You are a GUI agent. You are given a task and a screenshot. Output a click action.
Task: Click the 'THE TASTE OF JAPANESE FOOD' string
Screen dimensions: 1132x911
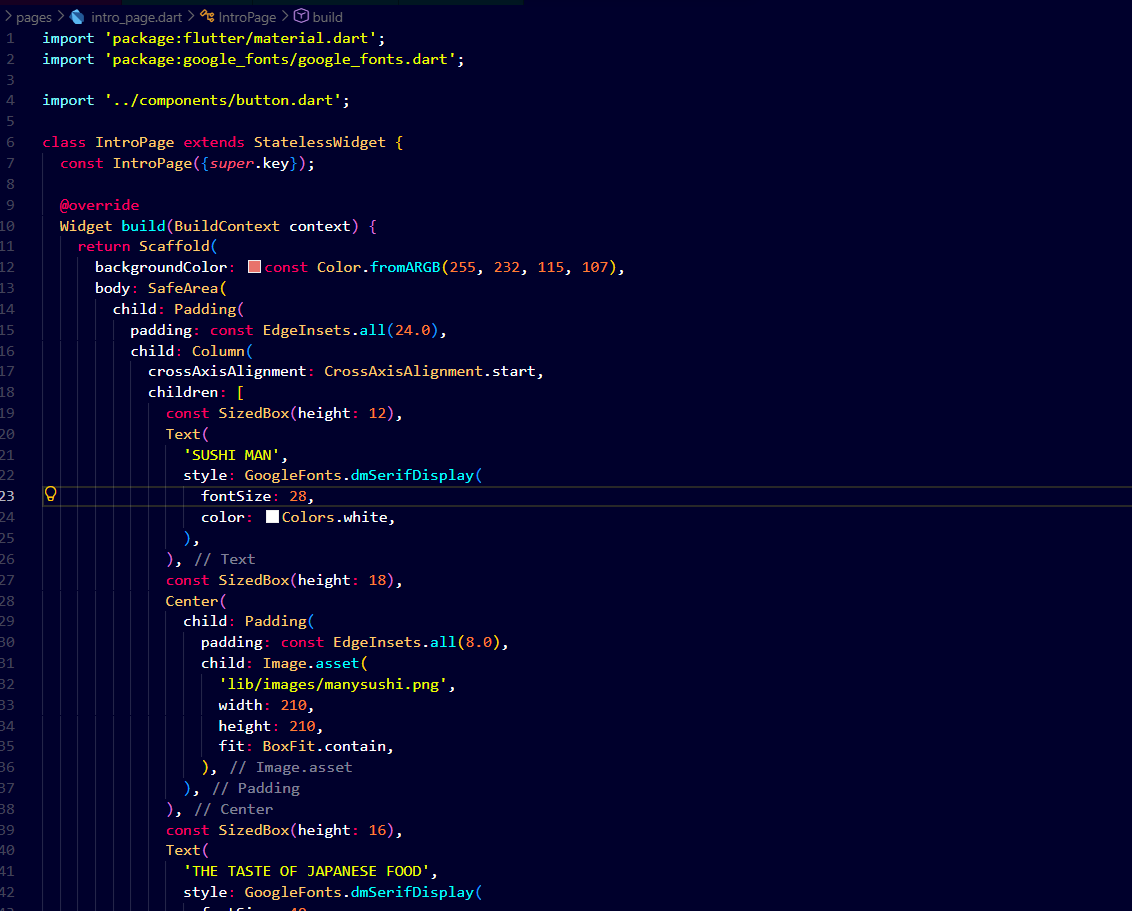pyautogui.click(x=306, y=871)
